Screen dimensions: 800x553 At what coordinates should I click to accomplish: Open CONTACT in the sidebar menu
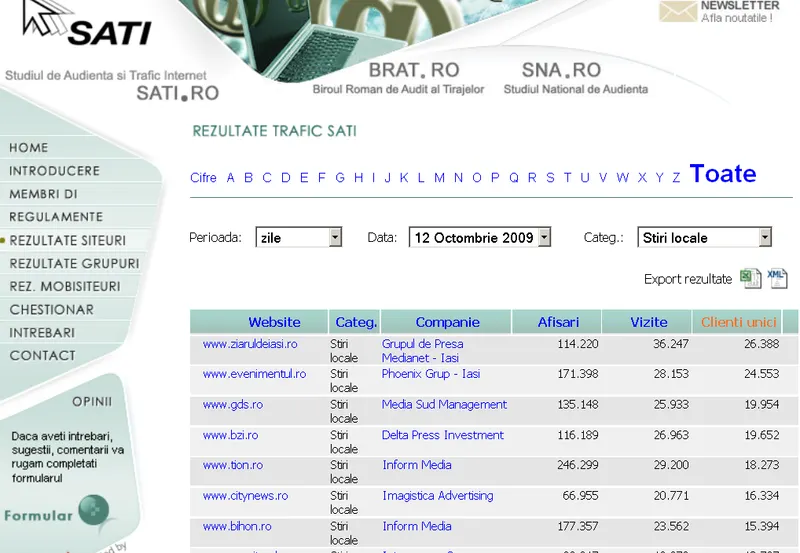coord(42,356)
